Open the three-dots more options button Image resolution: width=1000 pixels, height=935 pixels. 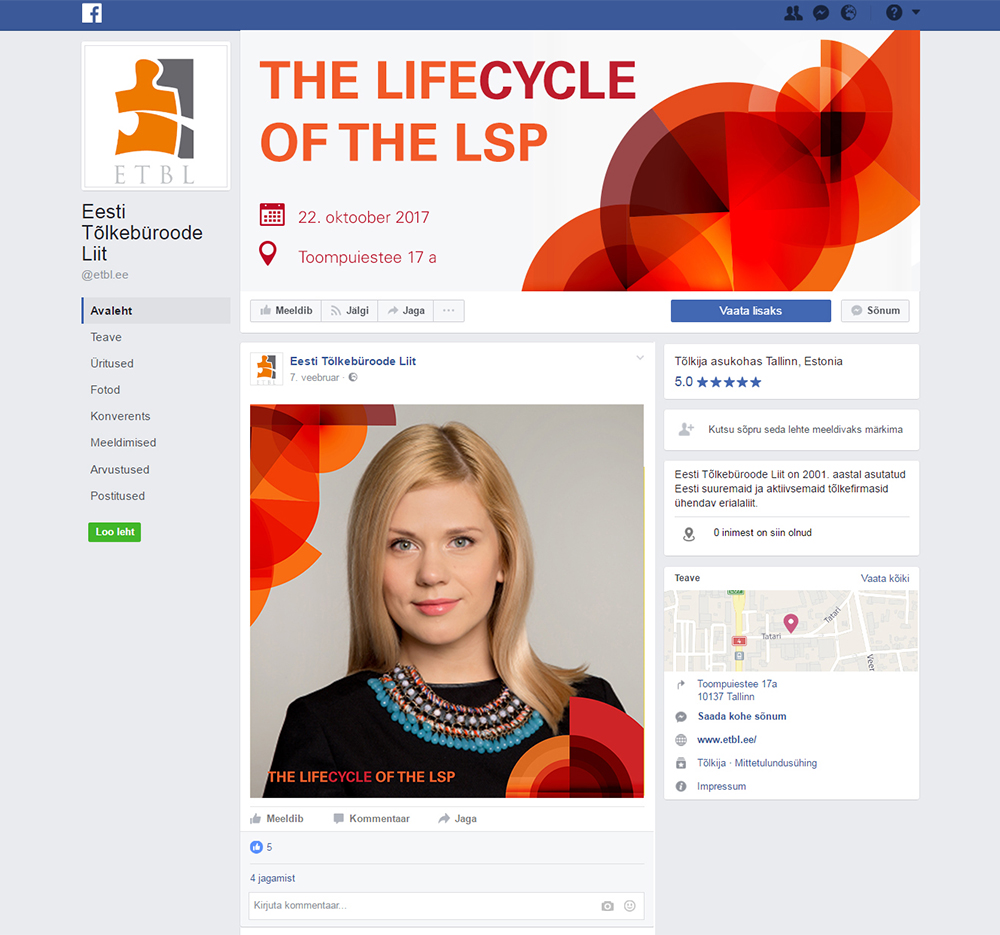coord(448,311)
